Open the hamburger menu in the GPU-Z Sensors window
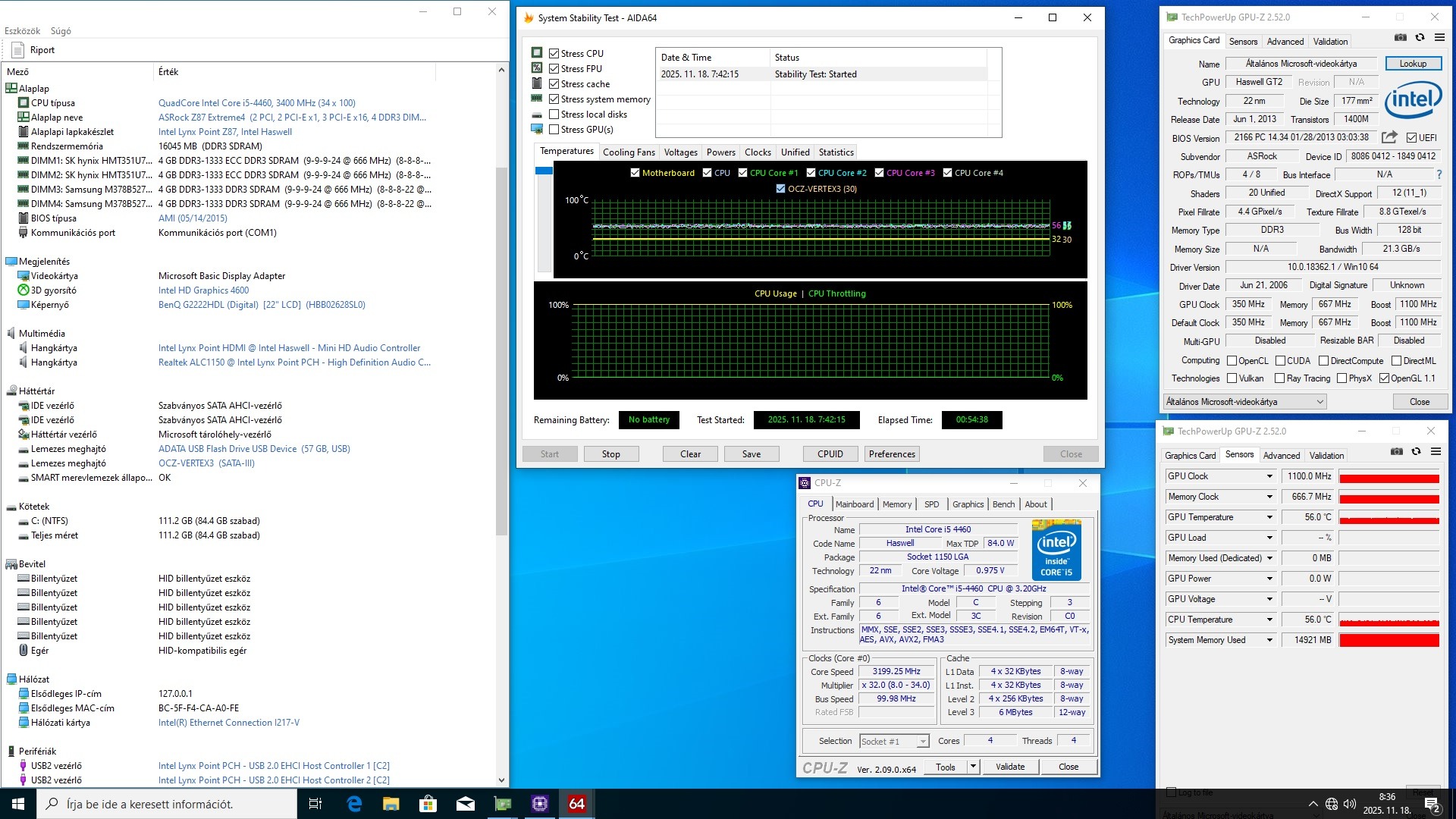 1436,451
